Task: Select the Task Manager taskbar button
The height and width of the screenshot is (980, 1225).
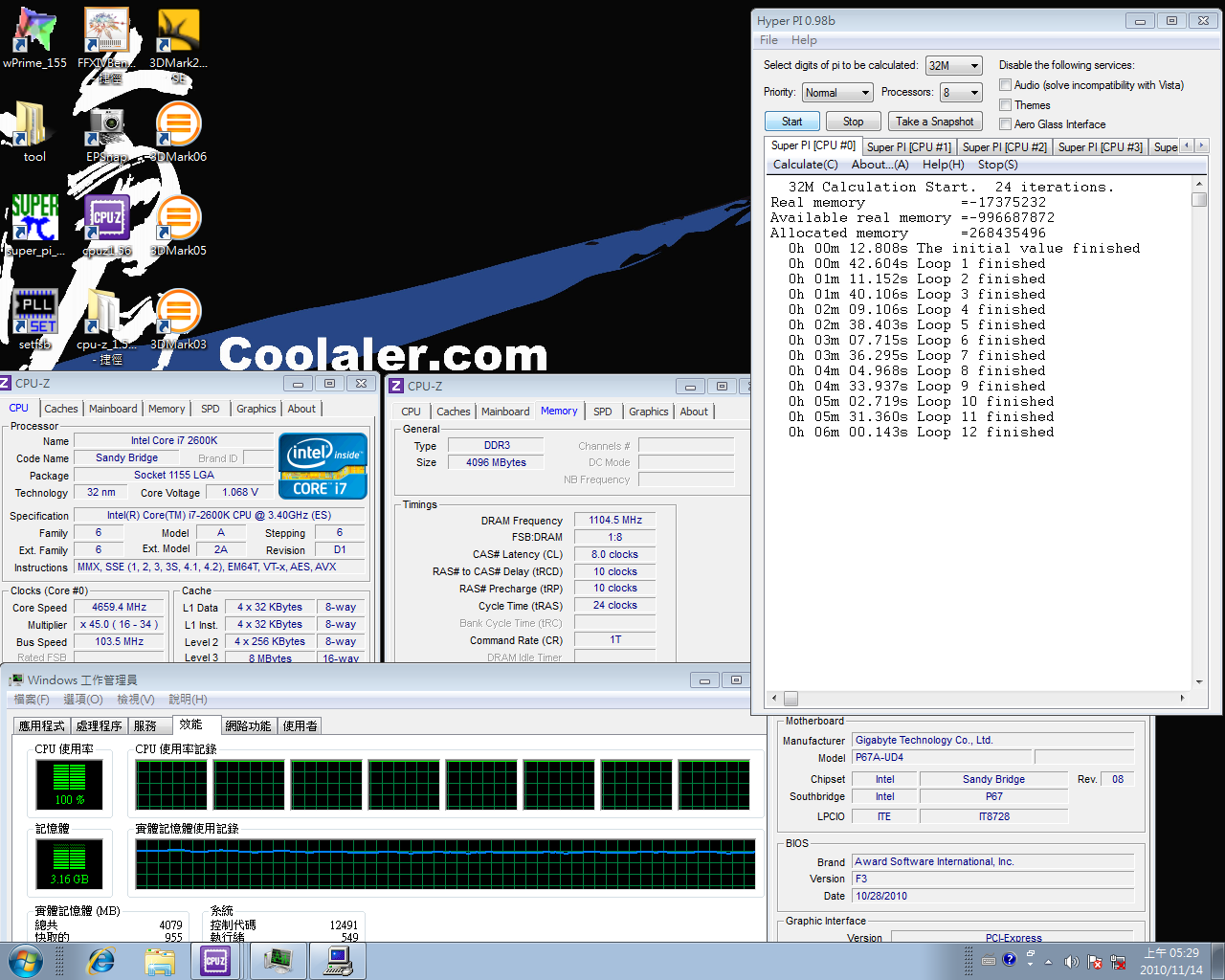Action: (278, 961)
